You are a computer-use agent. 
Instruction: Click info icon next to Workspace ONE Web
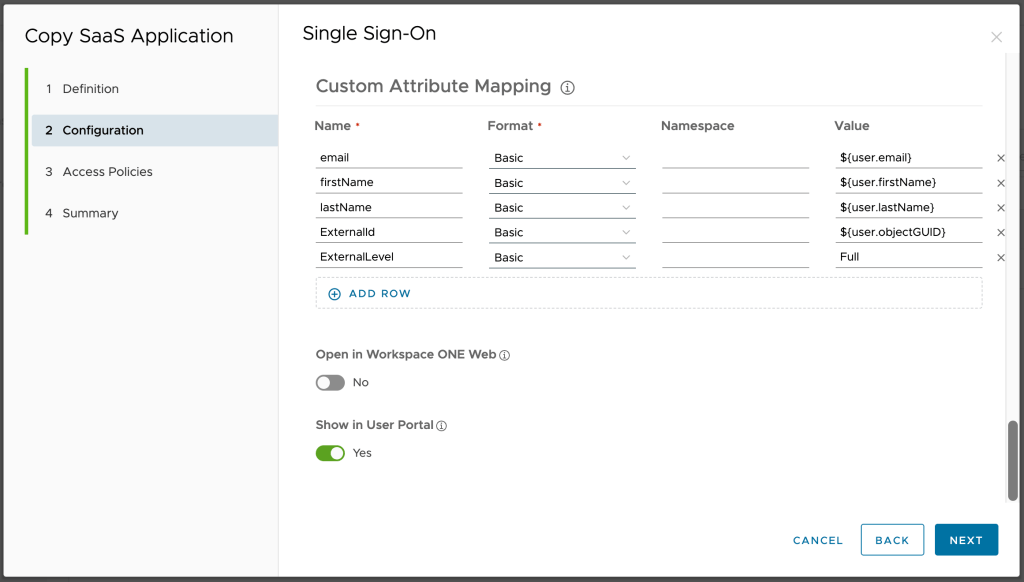click(x=505, y=355)
